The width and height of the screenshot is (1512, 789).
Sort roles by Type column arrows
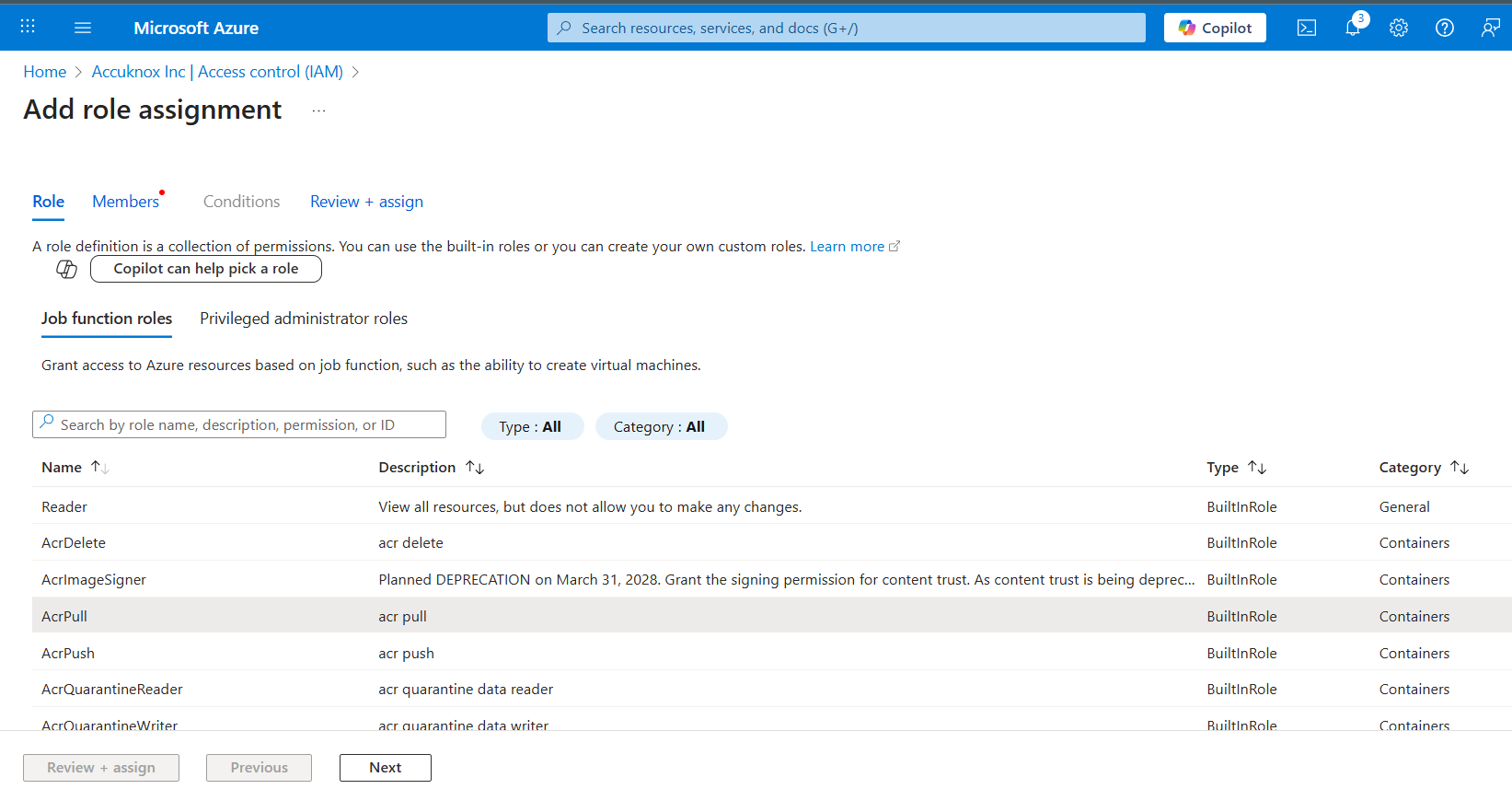(1257, 468)
